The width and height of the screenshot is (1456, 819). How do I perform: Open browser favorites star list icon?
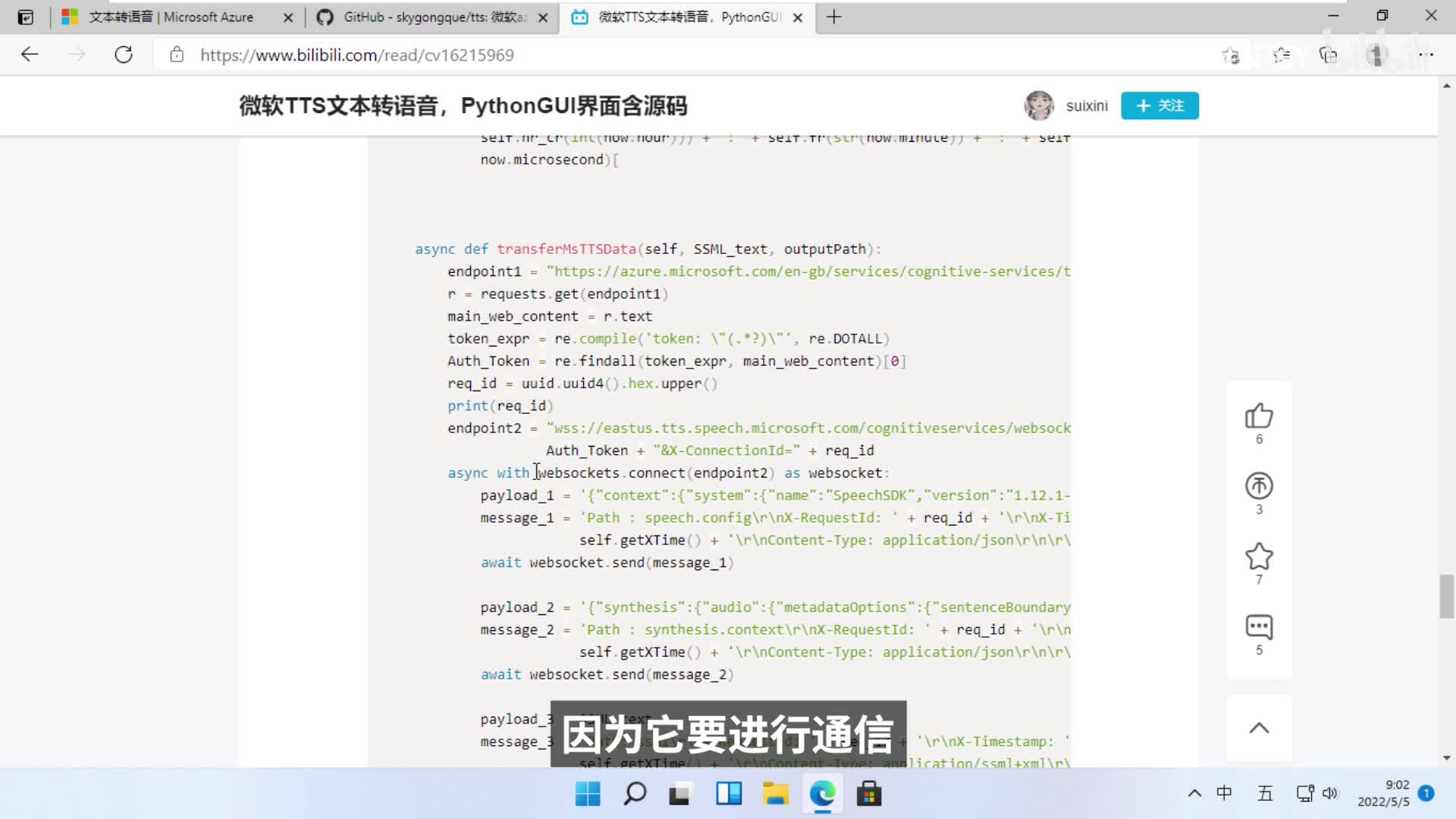click(x=1282, y=55)
